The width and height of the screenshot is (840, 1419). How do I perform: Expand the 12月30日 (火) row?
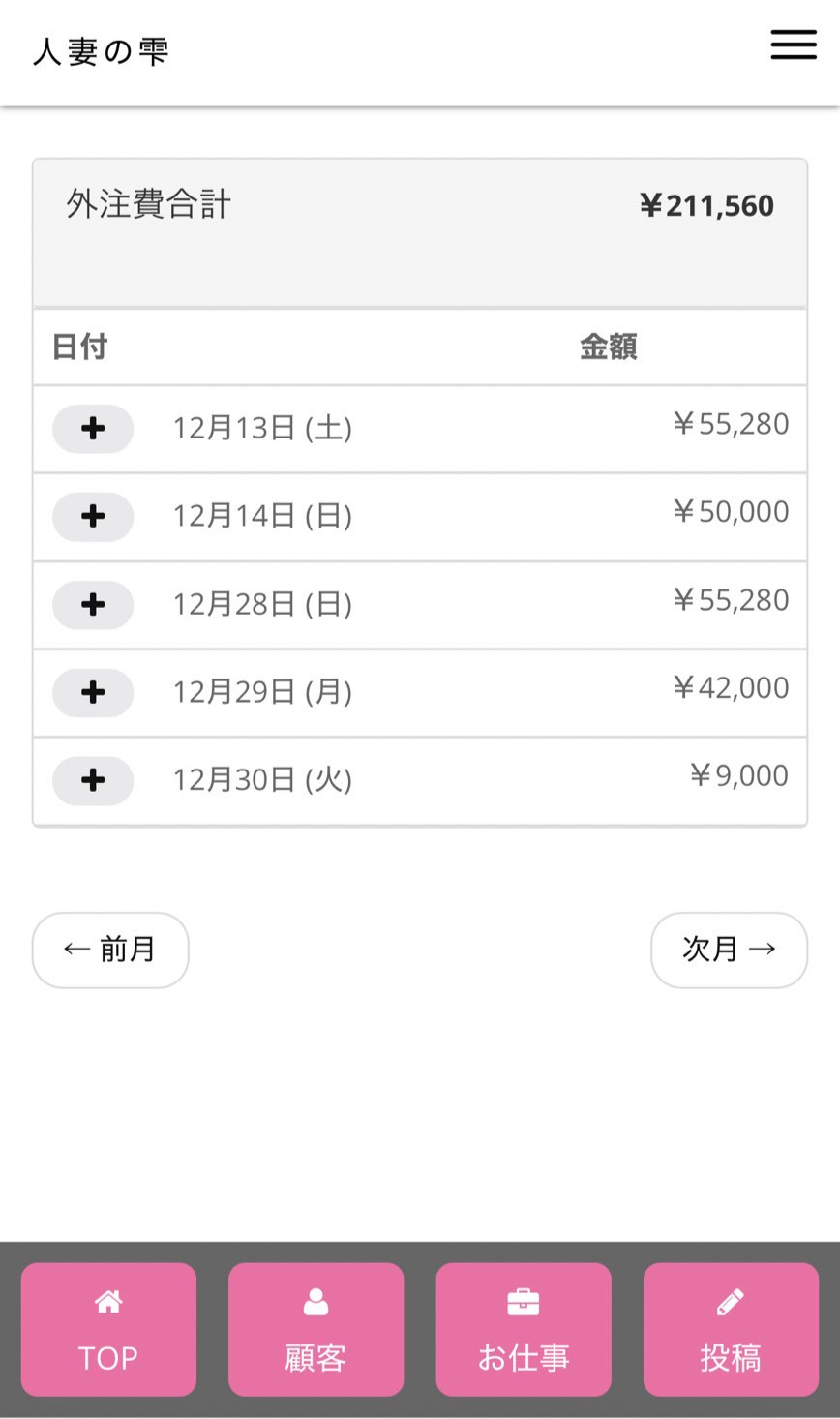pos(93,780)
